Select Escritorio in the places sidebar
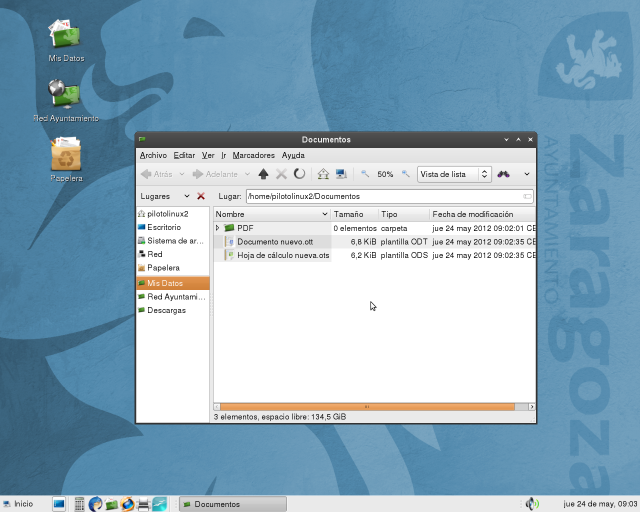640x512 pixels. [172, 227]
